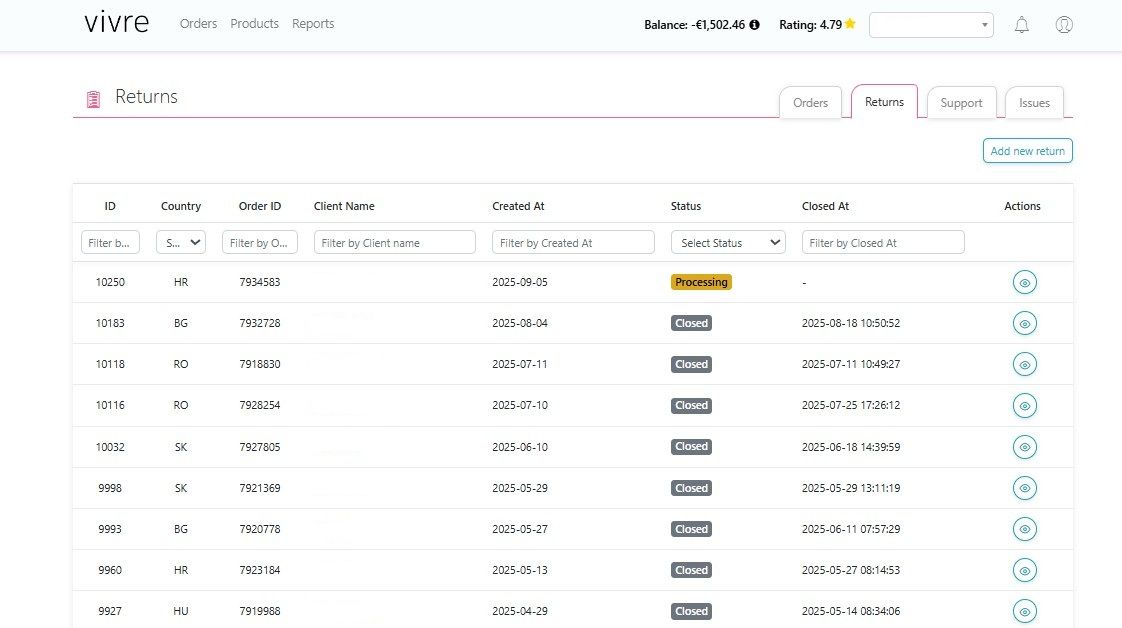The height and width of the screenshot is (628, 1122).
Task: Click the balance info icon
Action: [x=754, y=25]
